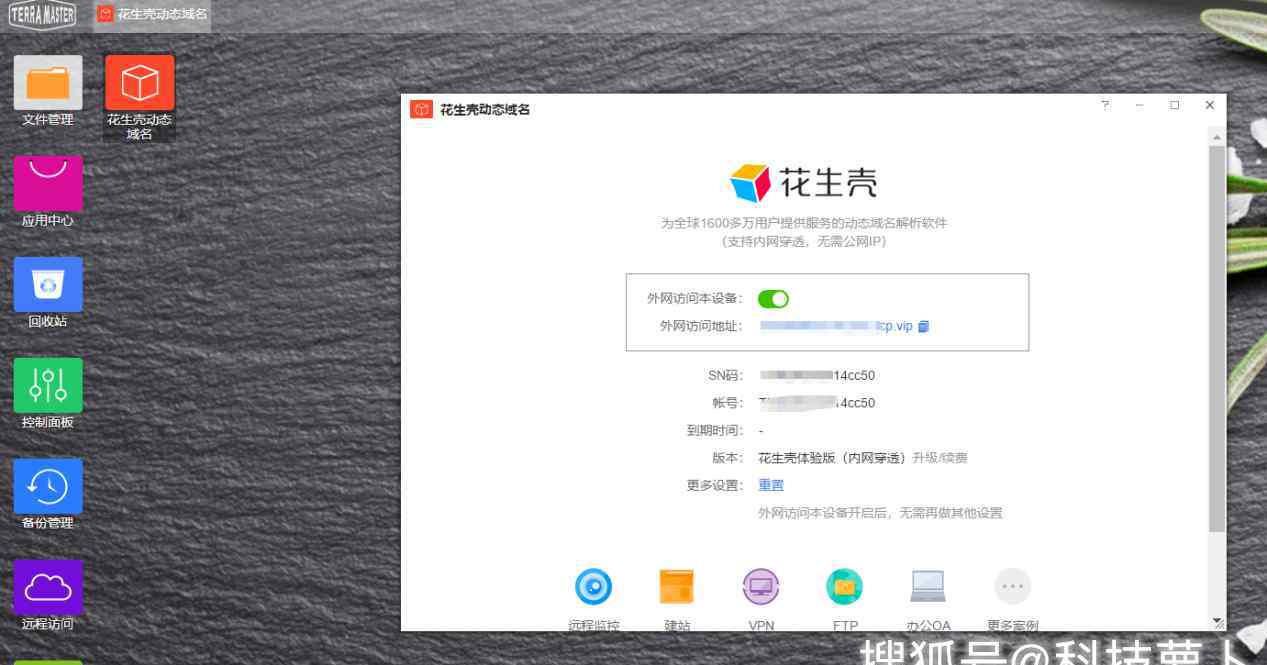Screen dimensions: 1267x665
Task: Disable the 外网访问本设备 switch
Action: click(774, 299)
